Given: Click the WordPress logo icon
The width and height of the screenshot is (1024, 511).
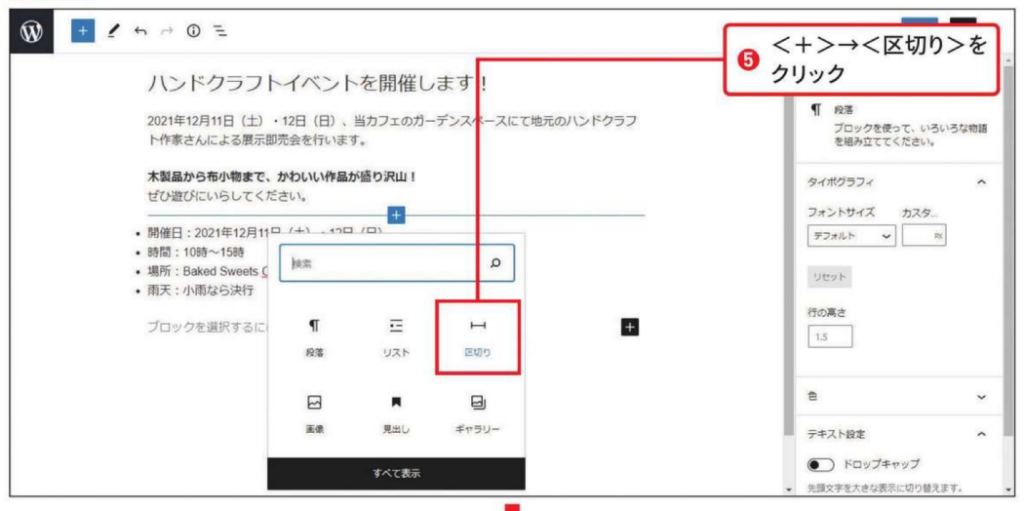Looking at the screenshot, I should (31, 31).
